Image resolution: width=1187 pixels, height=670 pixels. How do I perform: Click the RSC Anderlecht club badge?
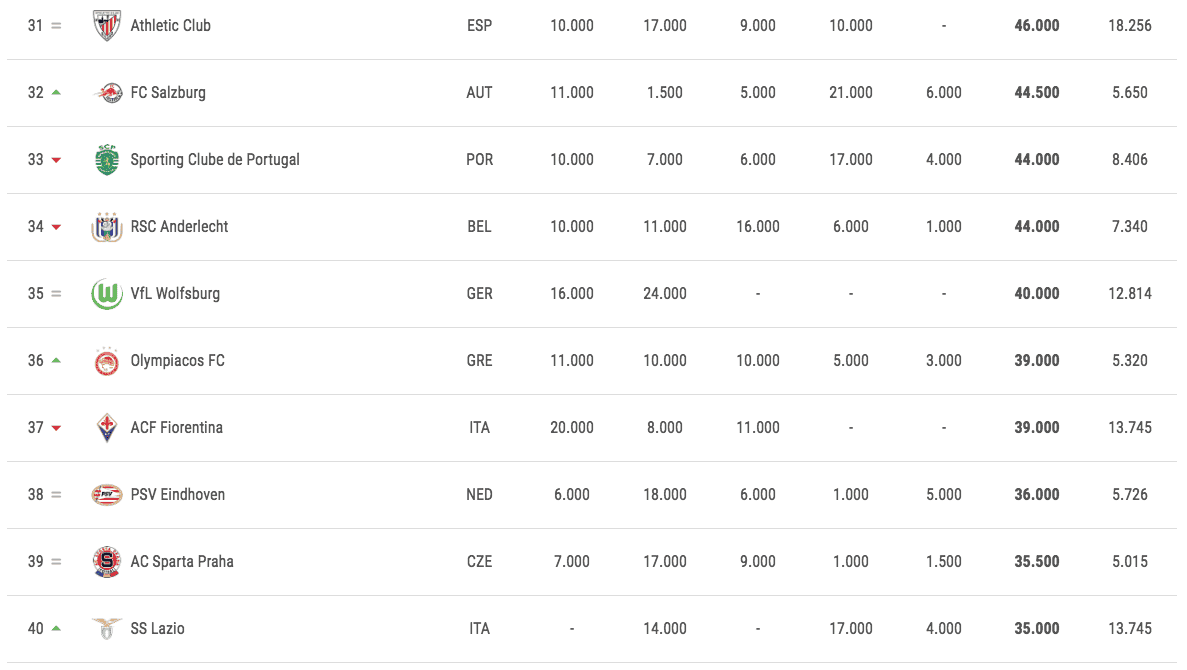tap(107, 226)
